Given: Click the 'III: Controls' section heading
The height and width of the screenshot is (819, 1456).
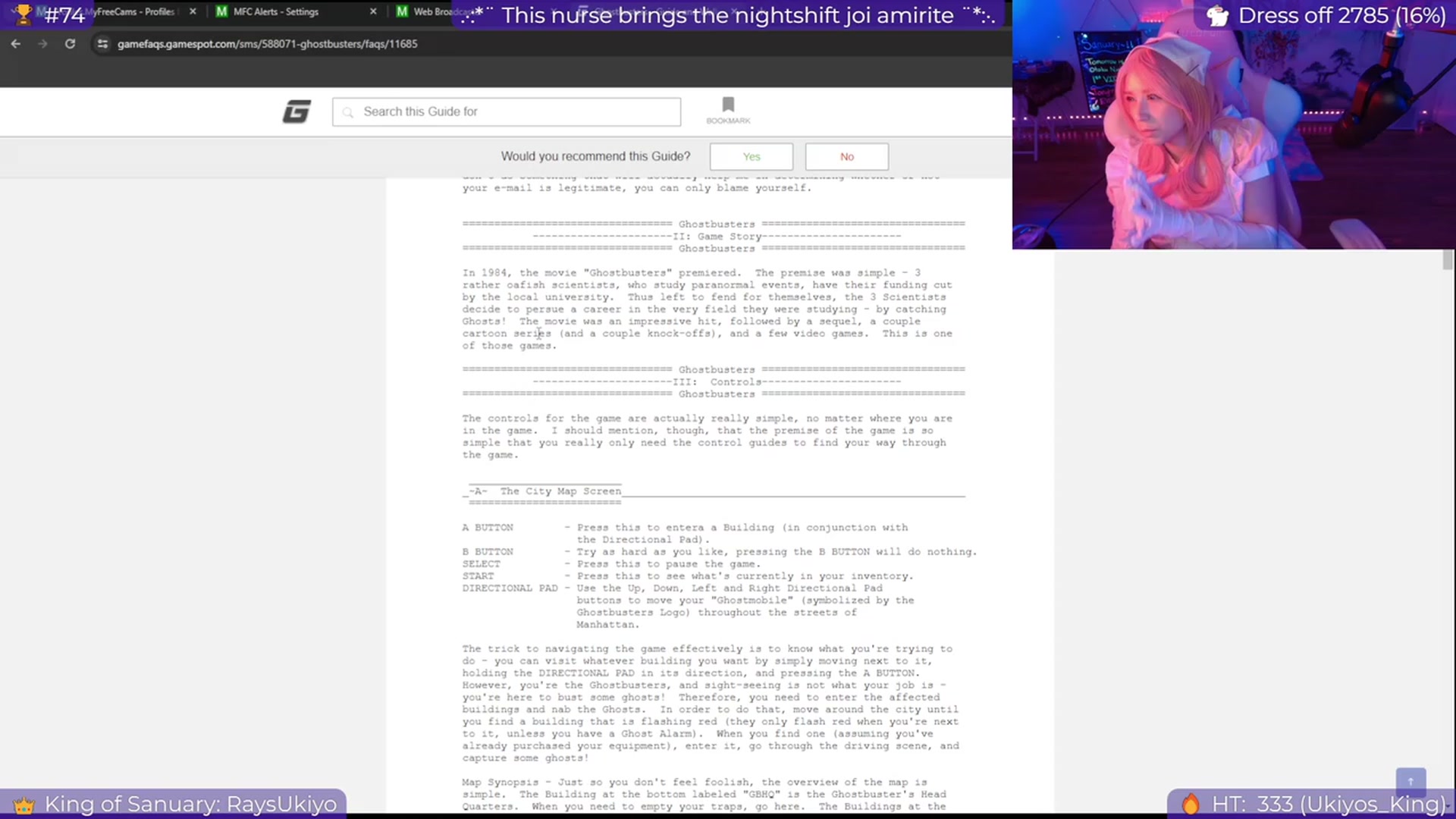Looking at the screenshot, I should point(717,382).
